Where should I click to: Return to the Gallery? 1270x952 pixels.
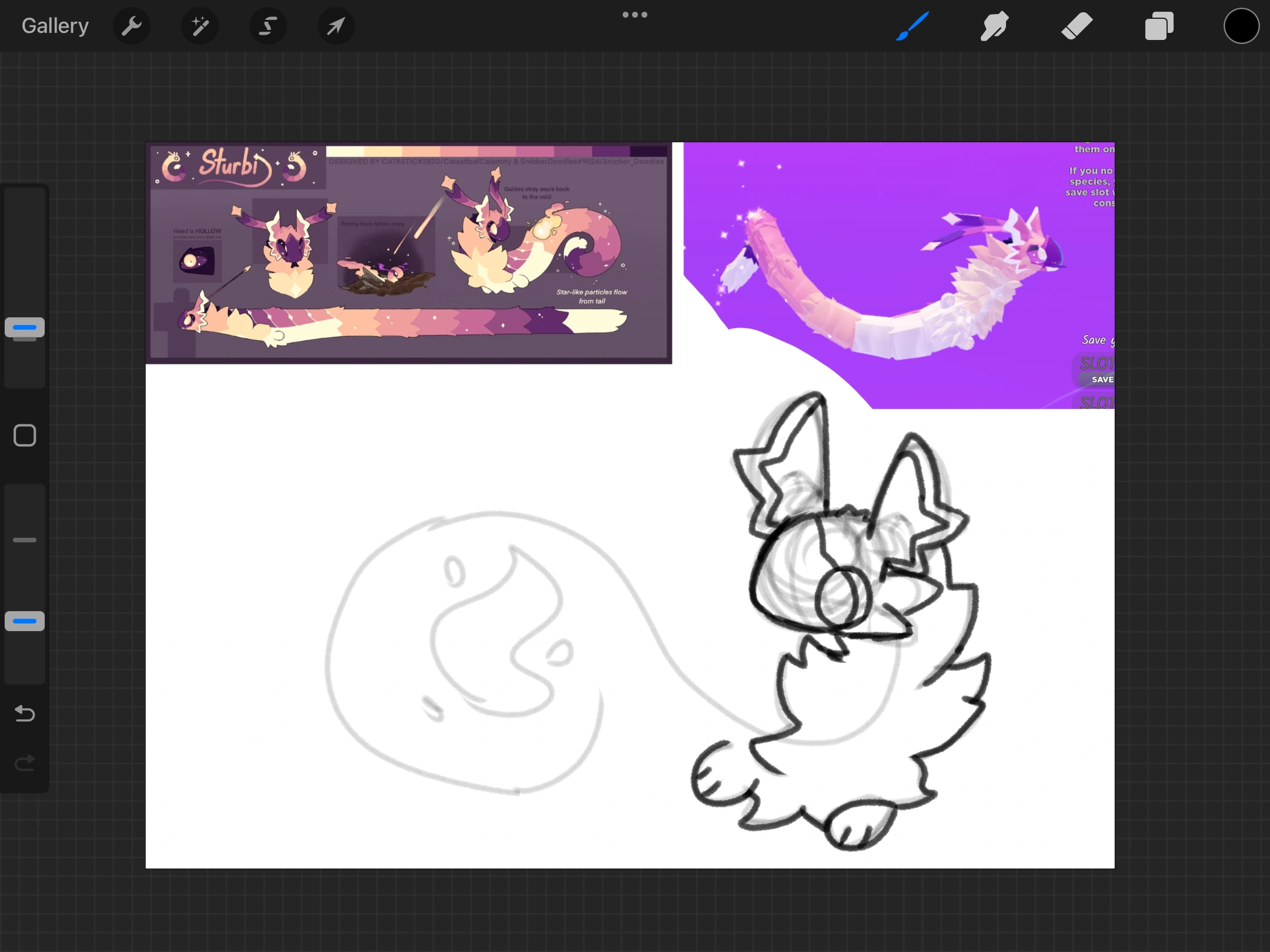point(54,25)
